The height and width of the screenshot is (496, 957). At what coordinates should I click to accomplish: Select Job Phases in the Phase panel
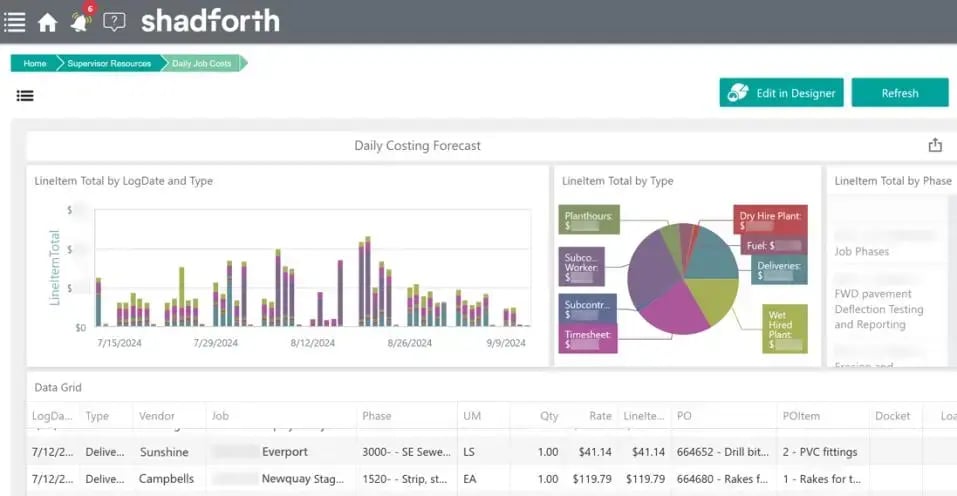click(x=861, y=251)
